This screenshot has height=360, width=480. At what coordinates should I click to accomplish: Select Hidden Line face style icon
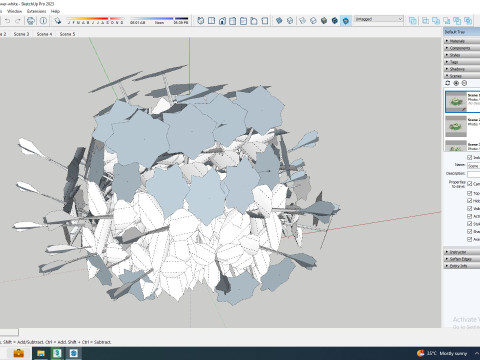(313, 21)
